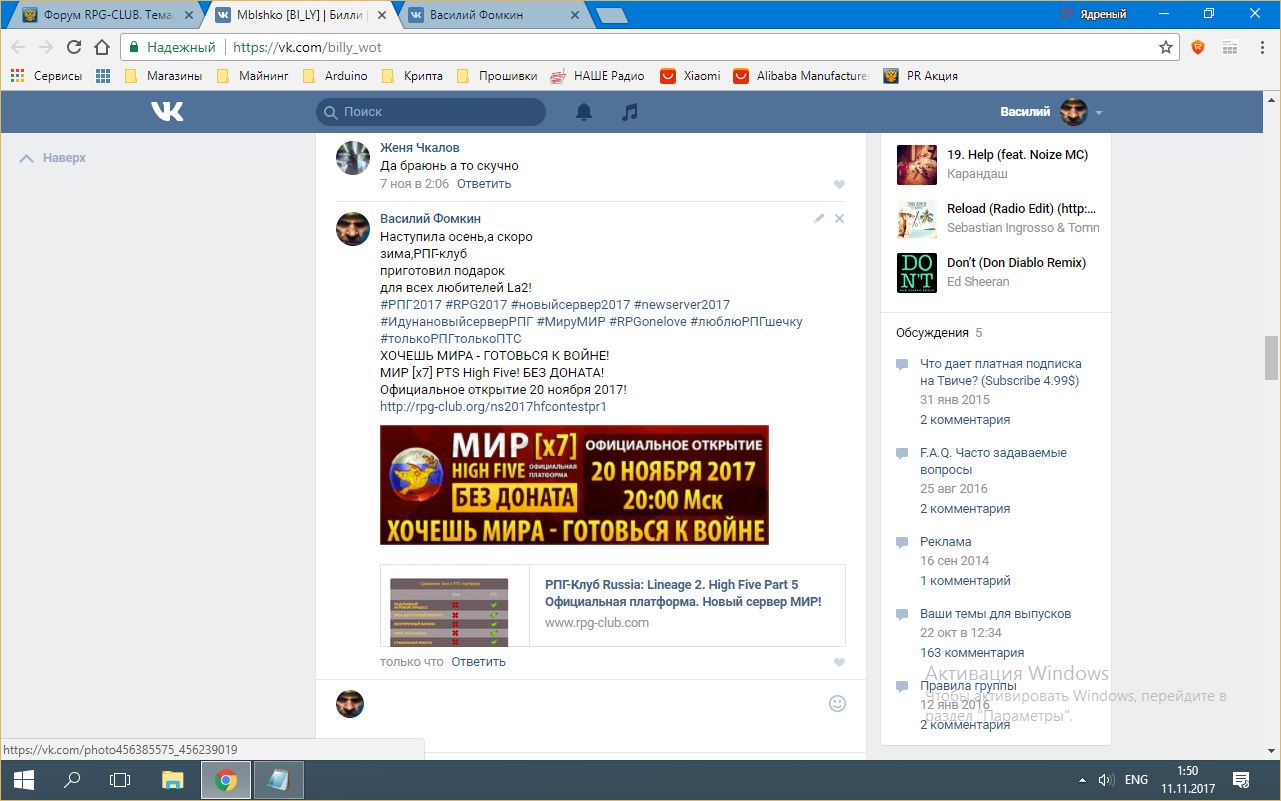
Task: Like Василий Фомкин's comment heart
Action: coord(839,662)
